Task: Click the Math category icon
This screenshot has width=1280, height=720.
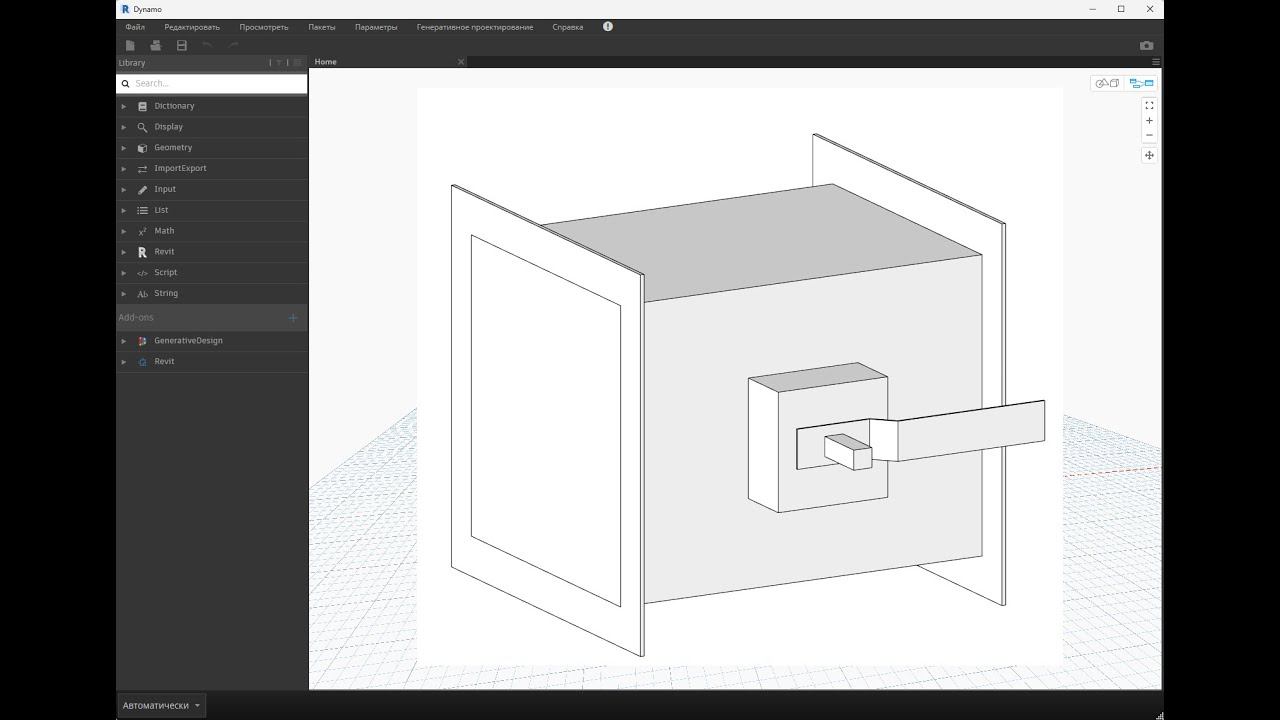Action: tap(142, 231)
